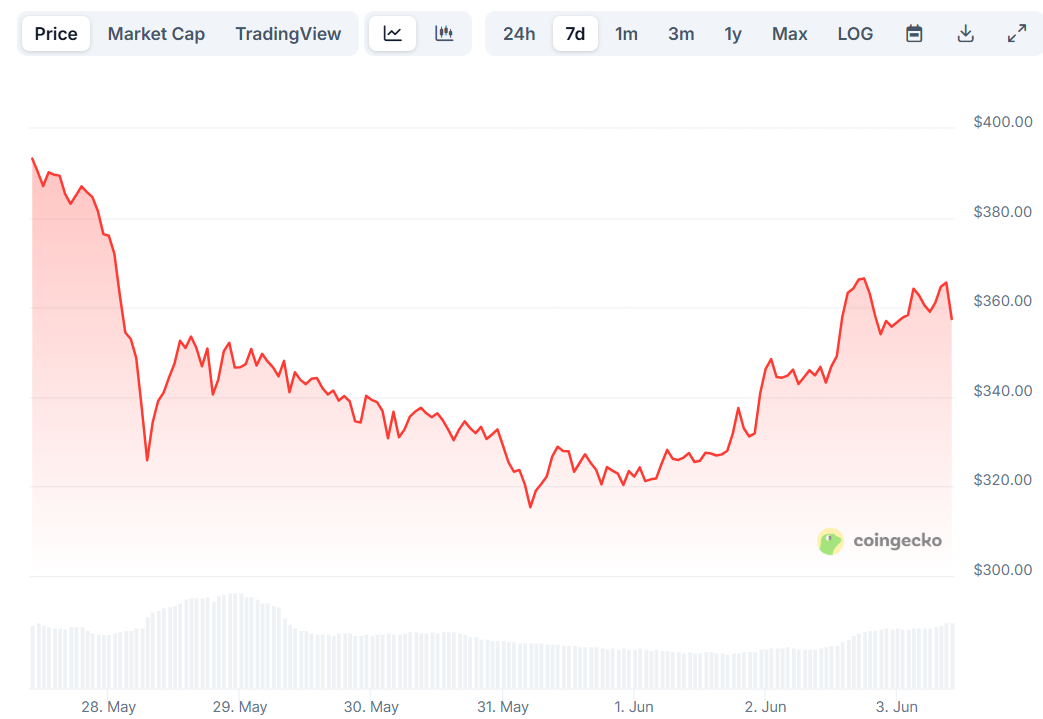
Task: Click the 29. May date label
Action: pos(240,706)
